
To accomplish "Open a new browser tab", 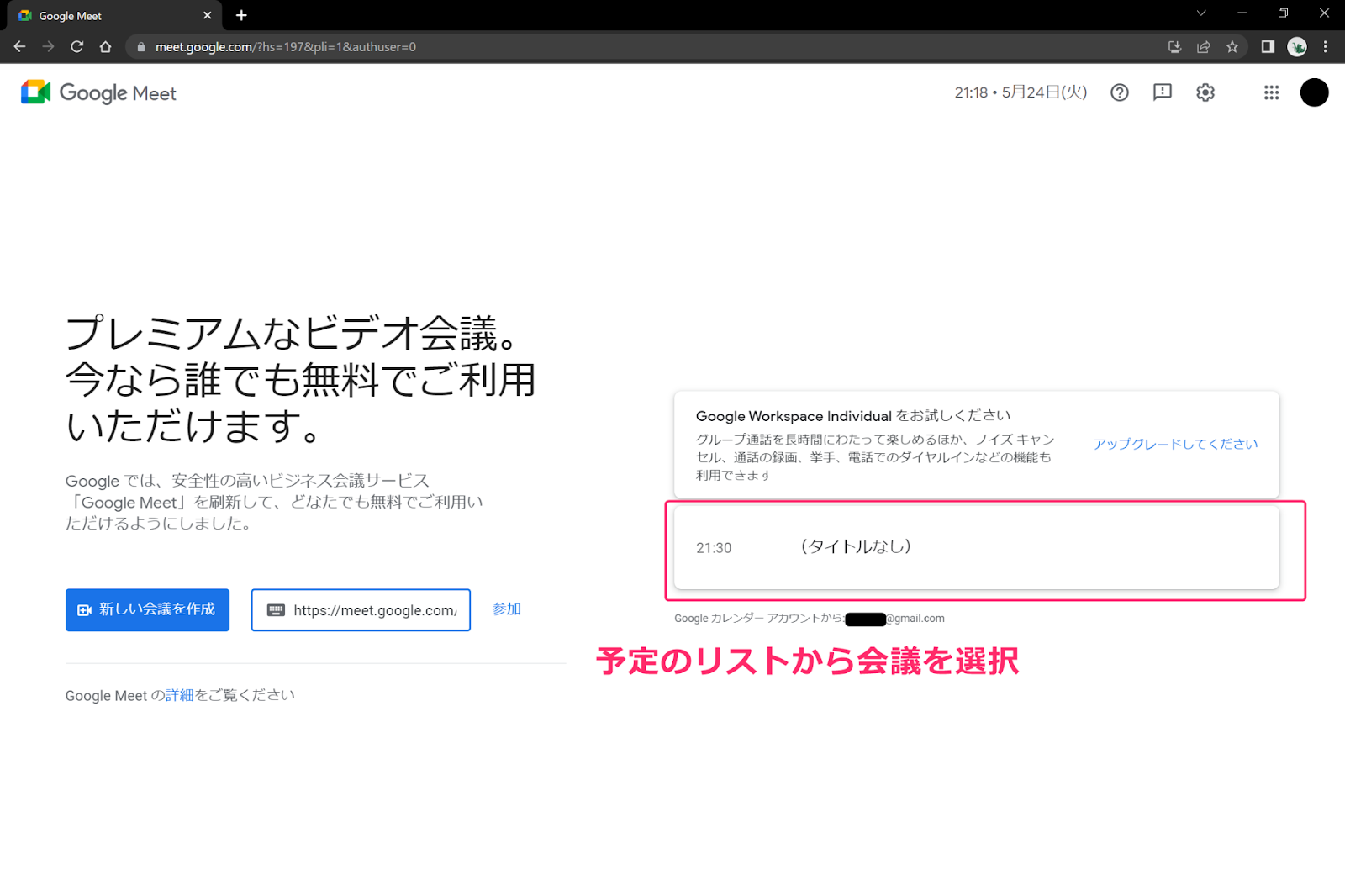I will [x=241, y=15].
